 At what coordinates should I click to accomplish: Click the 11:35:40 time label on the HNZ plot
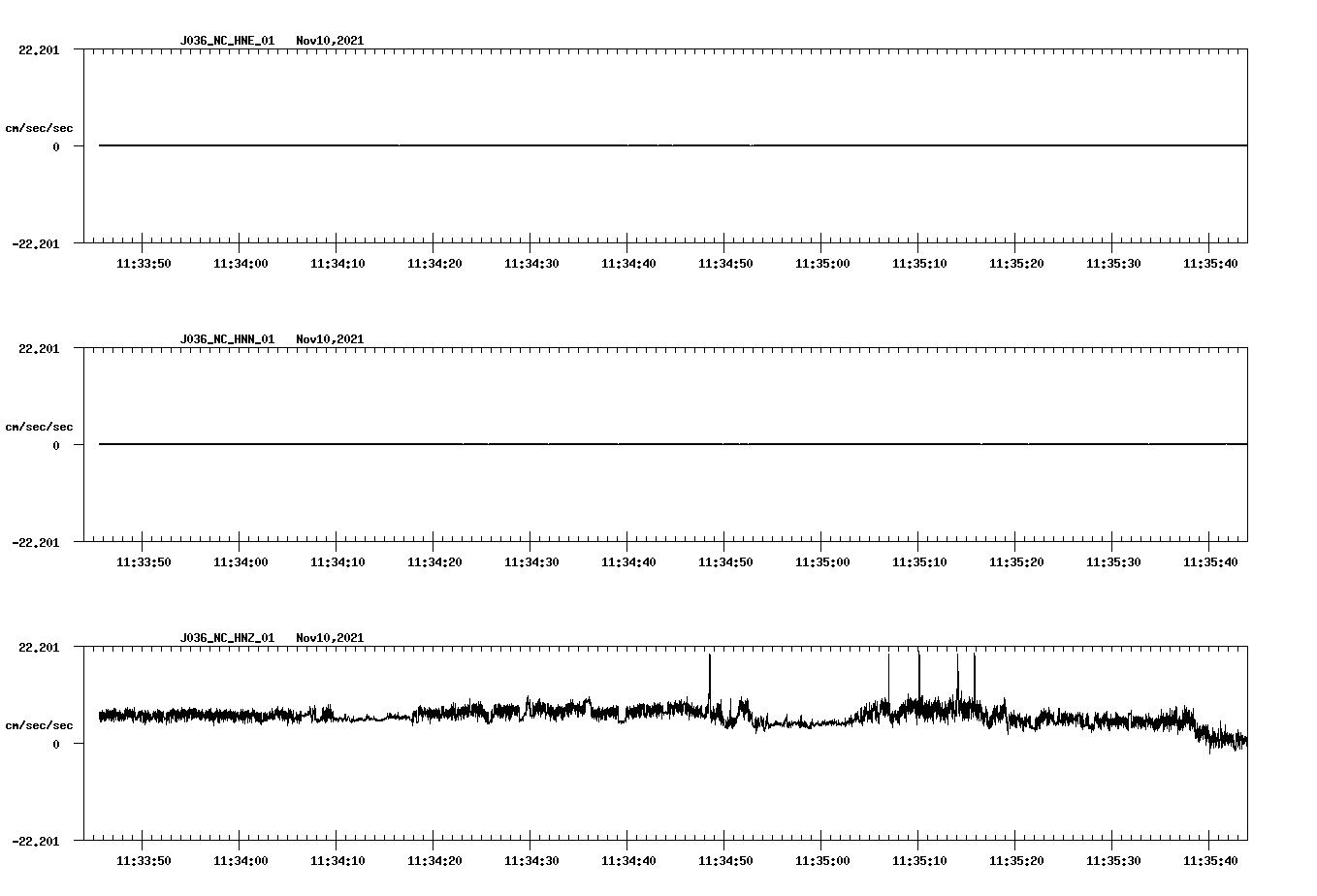(1210, 861)
